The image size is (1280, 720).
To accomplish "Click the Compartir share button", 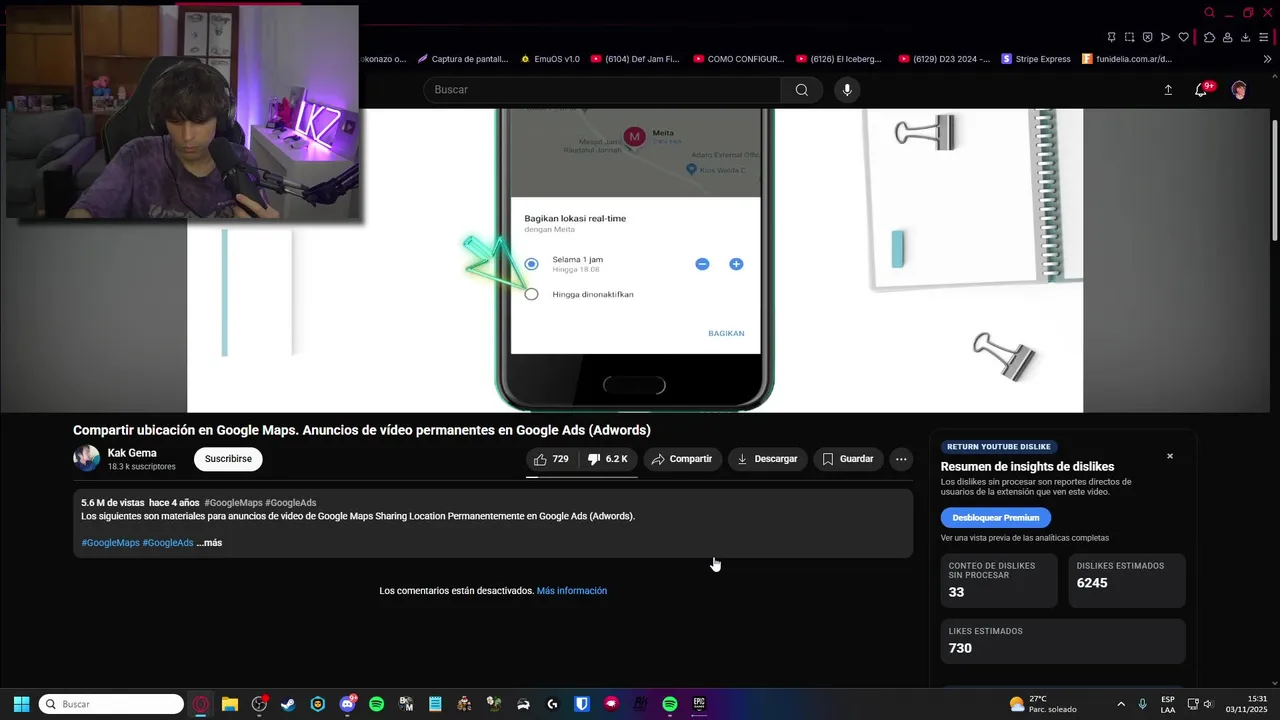I will click(x=683, y=459).
